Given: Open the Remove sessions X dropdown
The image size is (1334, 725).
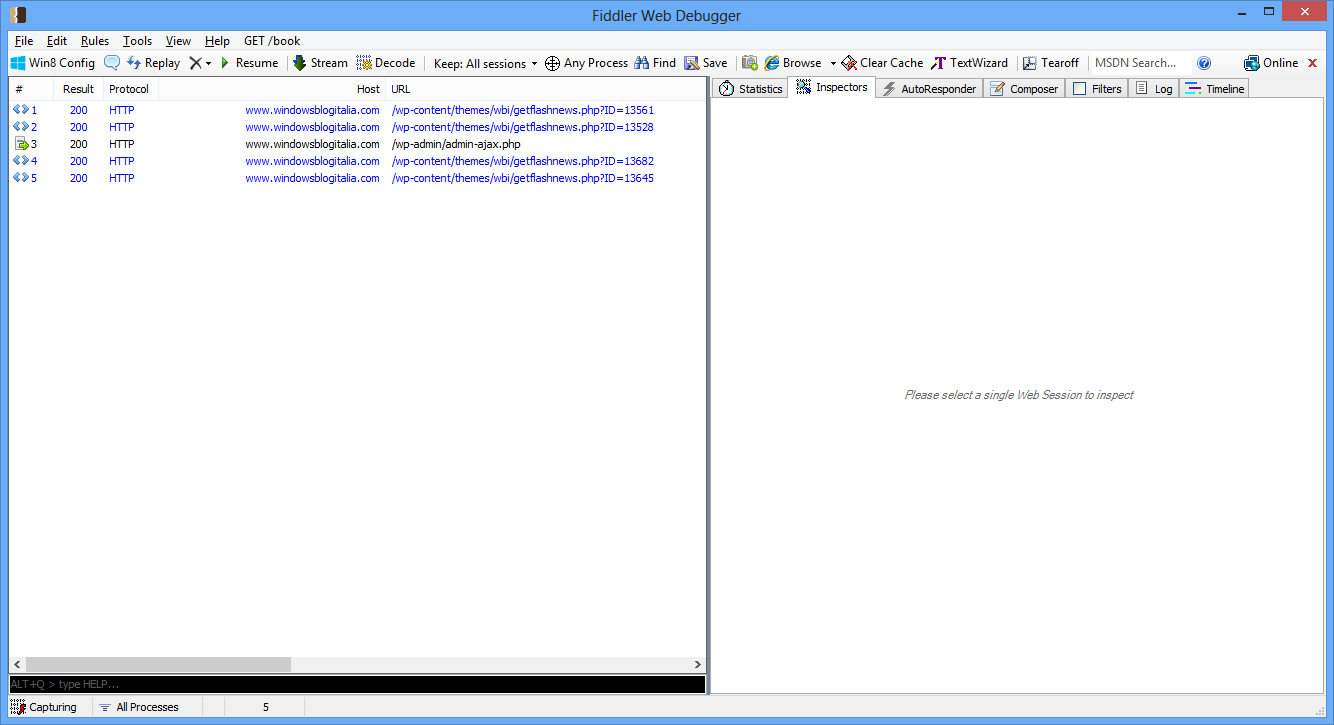Looking at the screenshot, I should (200, 63).
